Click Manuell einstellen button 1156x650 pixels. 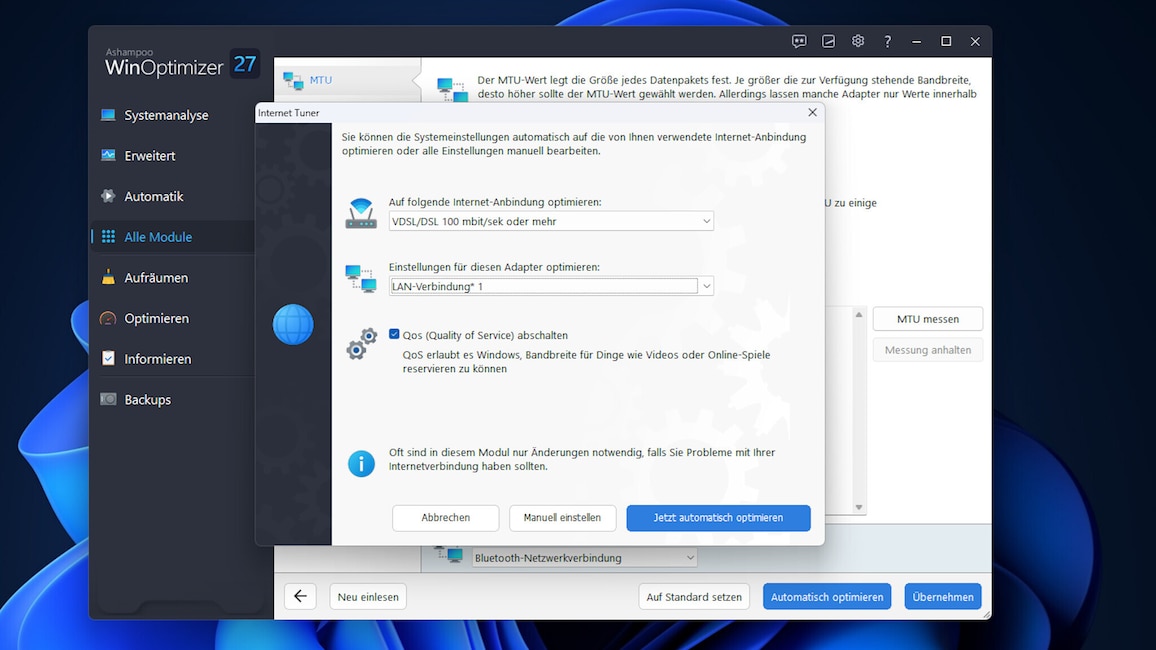pyautogui.click(x=562, y=517)
